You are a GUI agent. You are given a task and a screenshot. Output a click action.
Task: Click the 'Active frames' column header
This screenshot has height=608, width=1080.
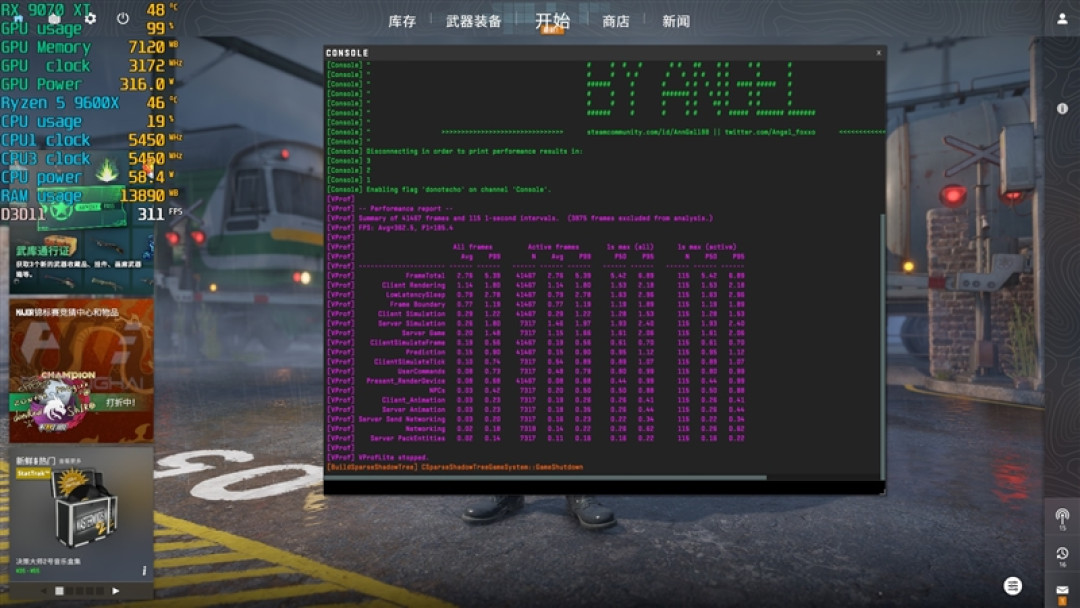pyautogui.click(x=553, y=247)
